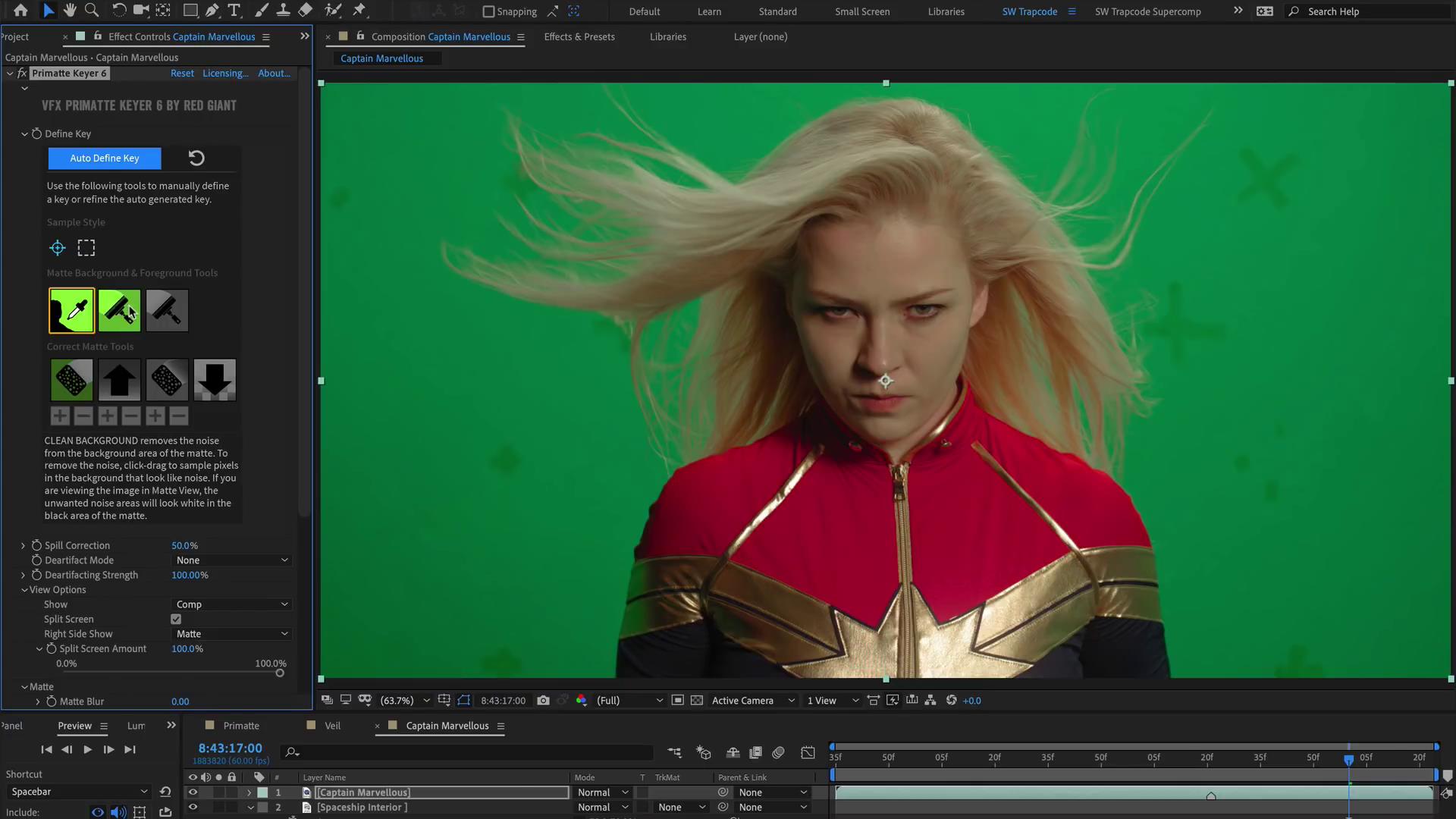Uncheck the Split Screen checkbox
The height and width of the screenshot is (819, 1456).
pos(176,620)
